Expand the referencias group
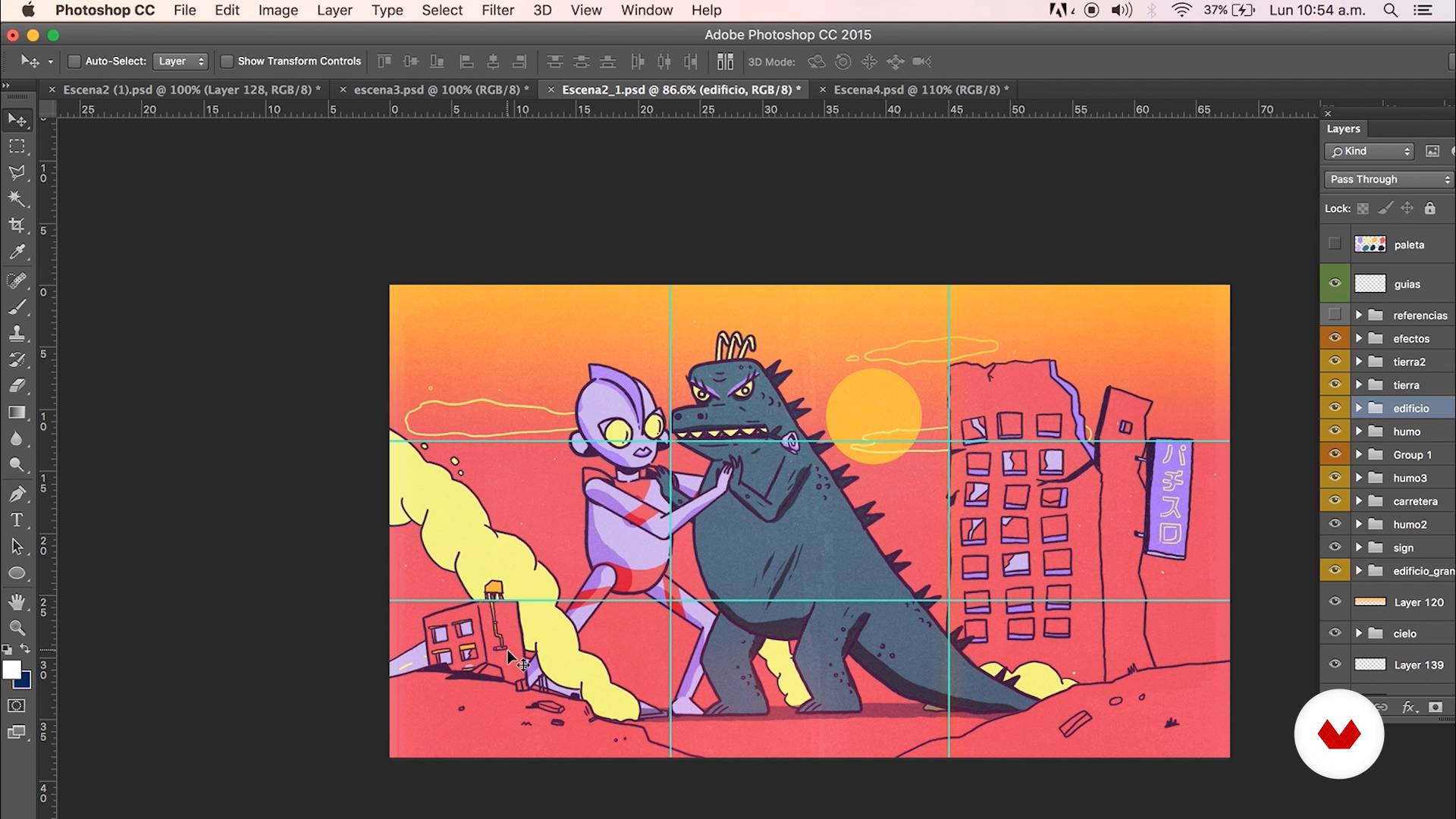Screen dimensions: 1456x819 point(1359,315)
